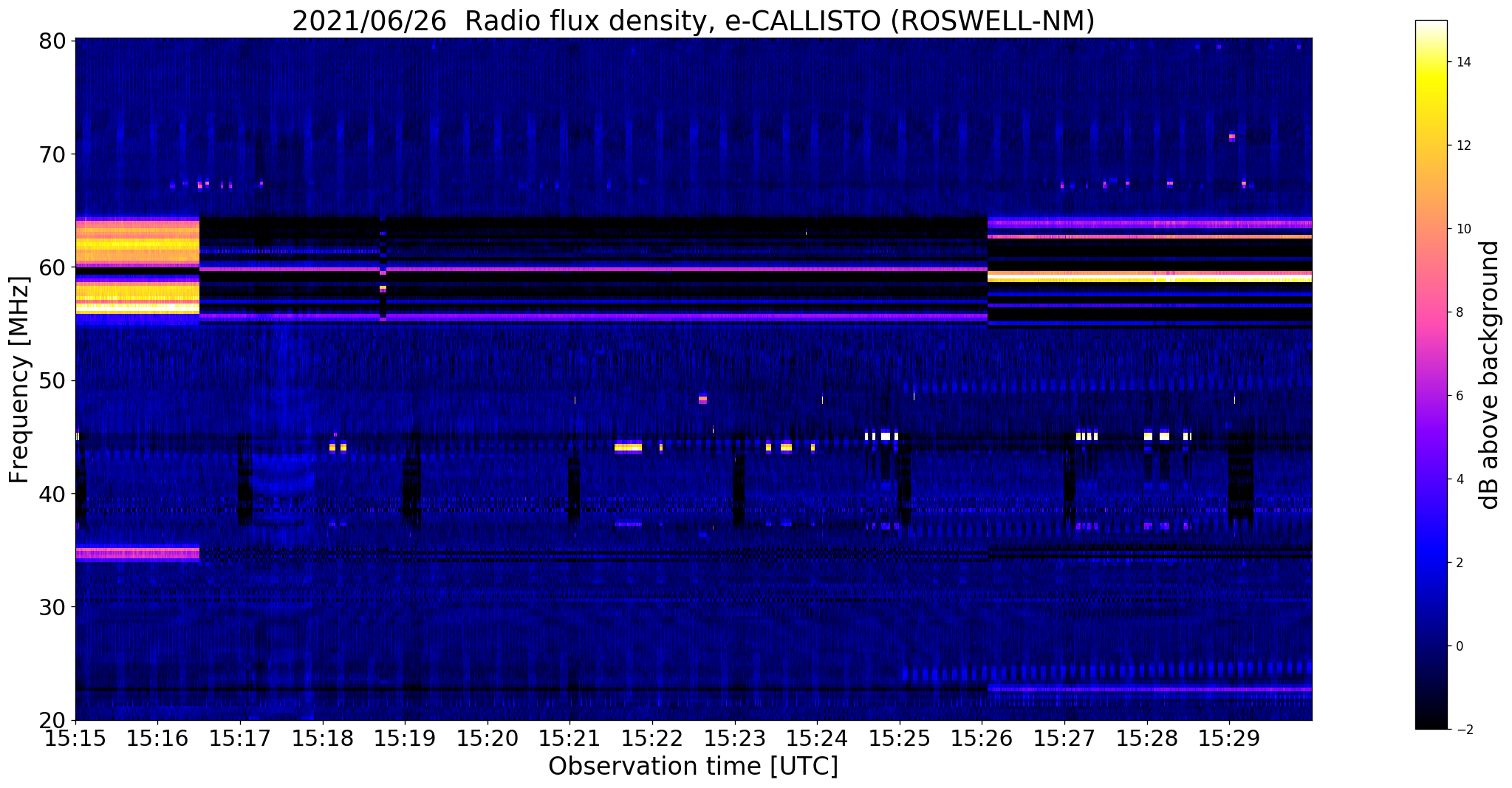Image resolution: width=1512 pixels, height=788 pixels.
Task: Click the purple band at 23 MHz after 15:26
Action: (x=1149, y=689)
